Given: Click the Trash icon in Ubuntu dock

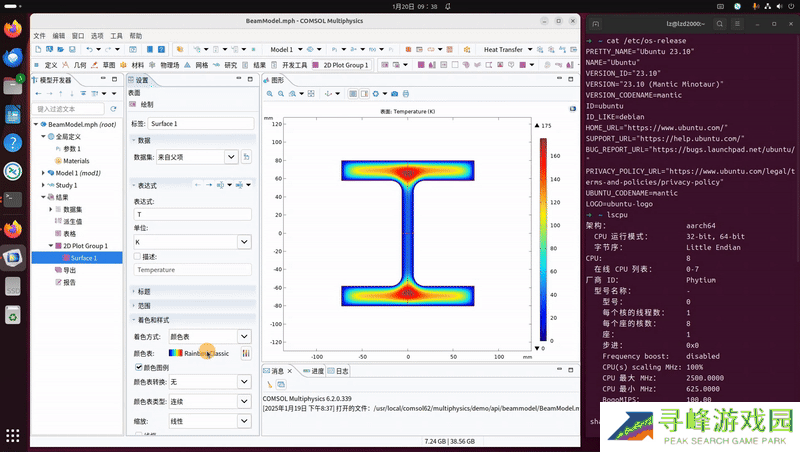Looking at the screenshot, I should [13, 315].
